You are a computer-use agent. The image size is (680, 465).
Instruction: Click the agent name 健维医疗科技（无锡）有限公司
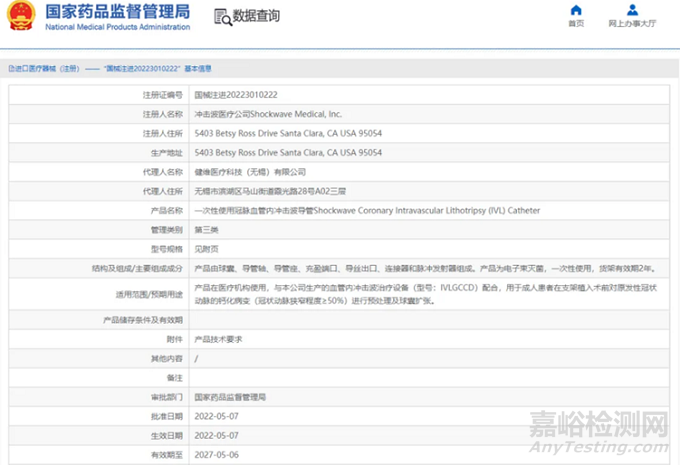(x=249, y=172)
